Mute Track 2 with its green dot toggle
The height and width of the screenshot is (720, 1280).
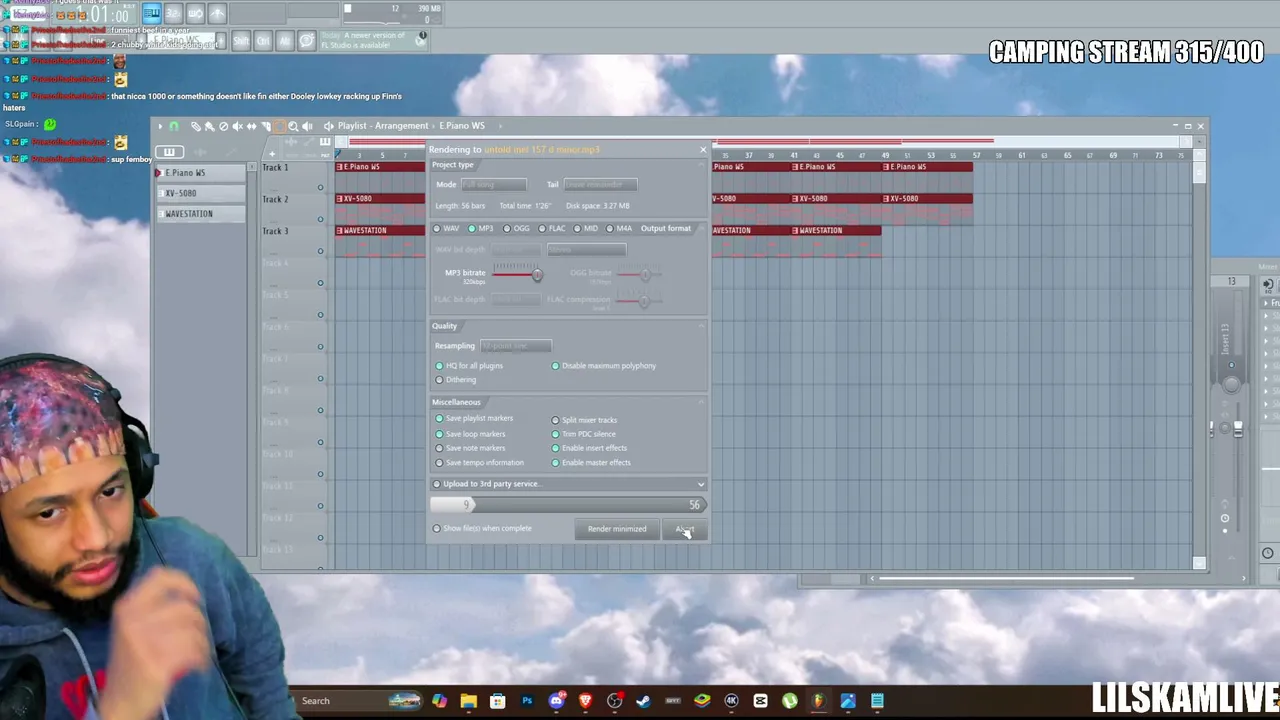tap(320, 219)
